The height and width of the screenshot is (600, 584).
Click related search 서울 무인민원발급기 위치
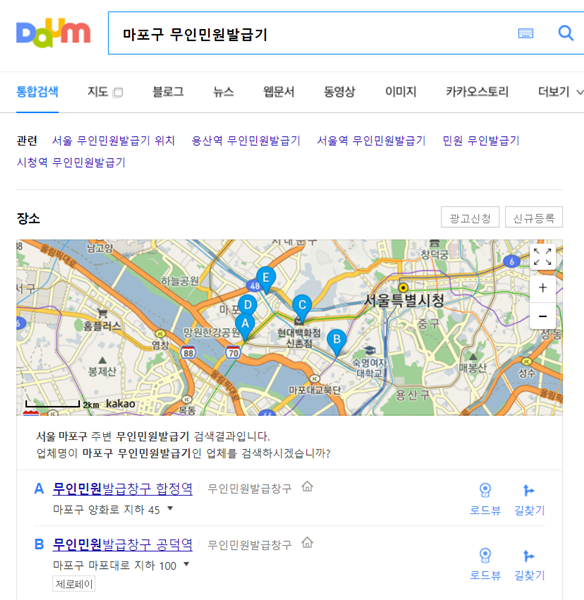(x=114, y=140)
